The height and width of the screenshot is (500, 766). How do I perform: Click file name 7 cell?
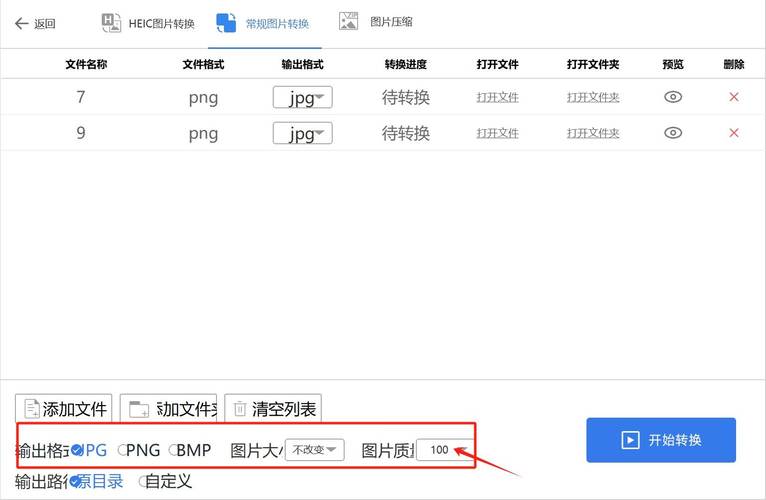[81, 97]
